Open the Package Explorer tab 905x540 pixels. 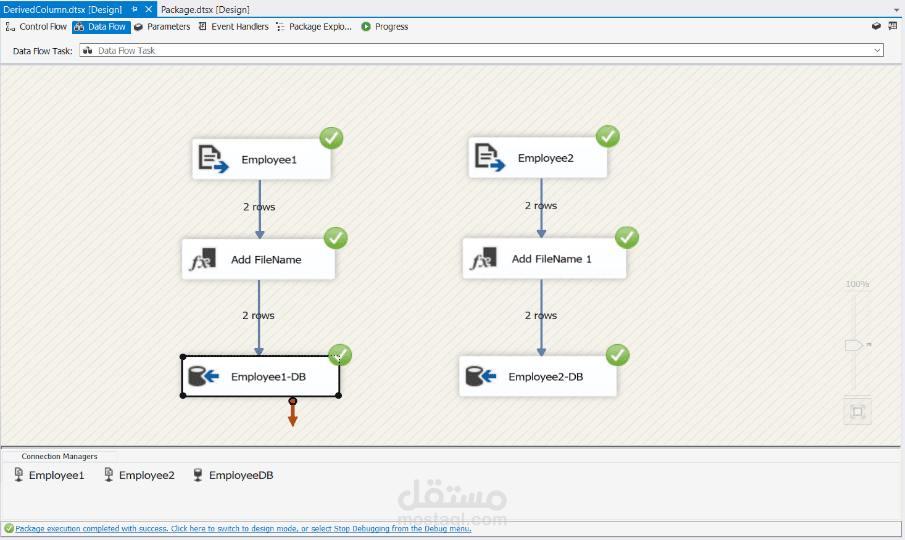coord(314,27)
